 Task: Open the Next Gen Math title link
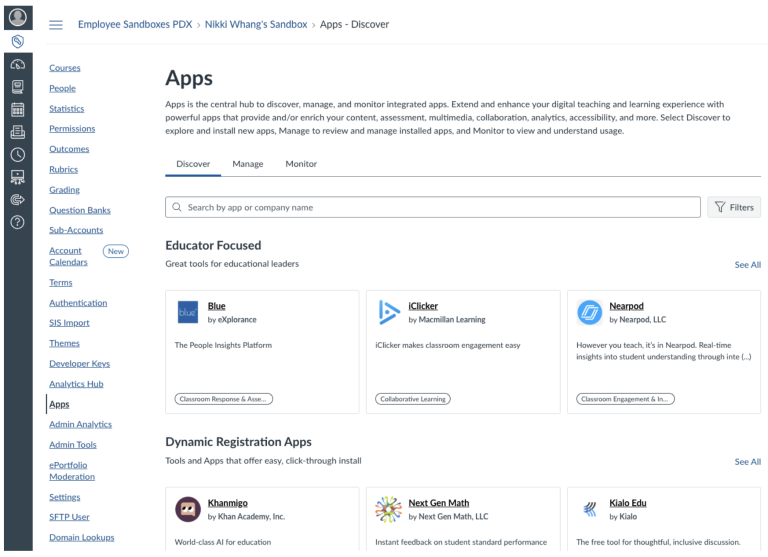[x=439, y=503]
